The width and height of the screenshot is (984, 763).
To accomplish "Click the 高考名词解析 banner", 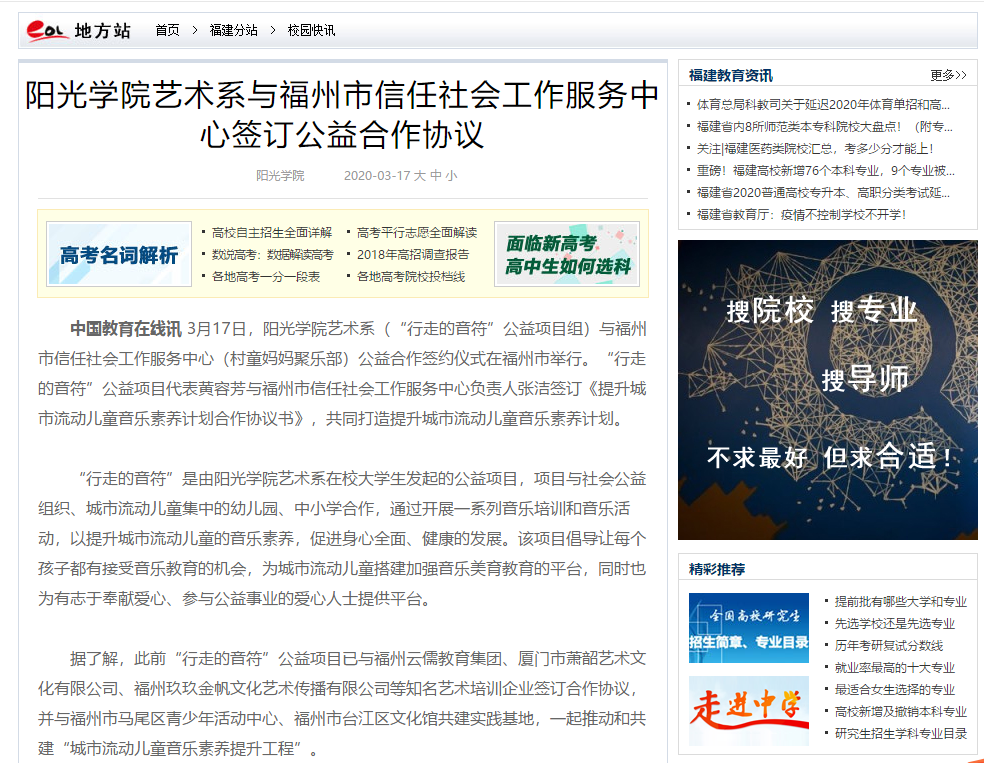I will click(119, 254).
